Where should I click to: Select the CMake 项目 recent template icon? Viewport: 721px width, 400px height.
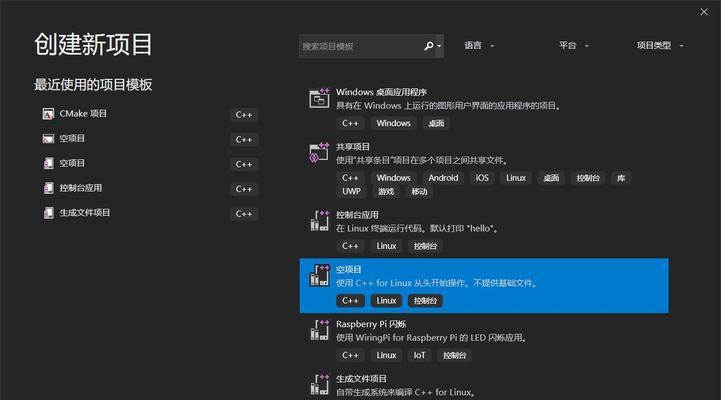48,114
